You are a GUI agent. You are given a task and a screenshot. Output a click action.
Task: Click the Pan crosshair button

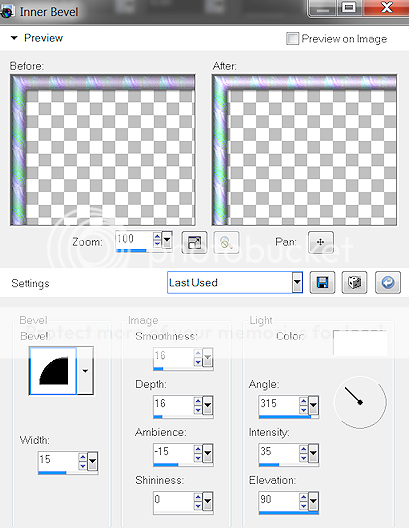(x=320, y=242)
